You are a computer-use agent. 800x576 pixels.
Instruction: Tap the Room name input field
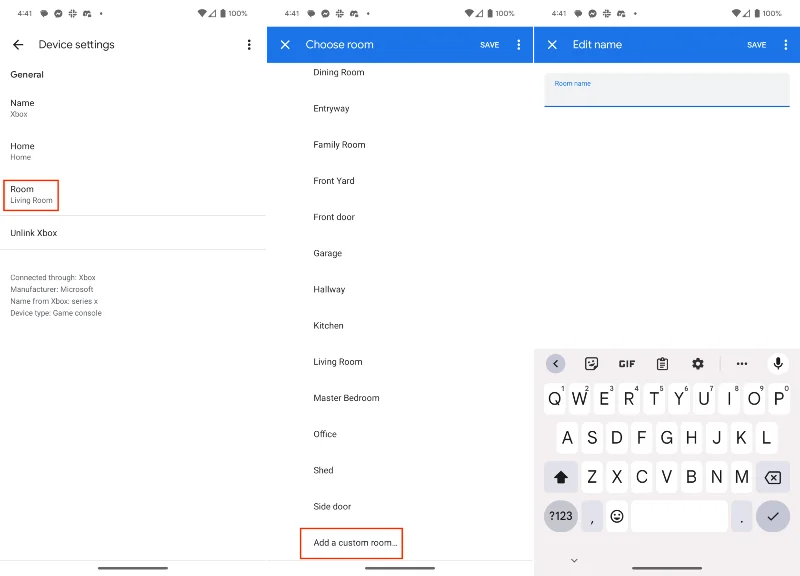(665, 90)
